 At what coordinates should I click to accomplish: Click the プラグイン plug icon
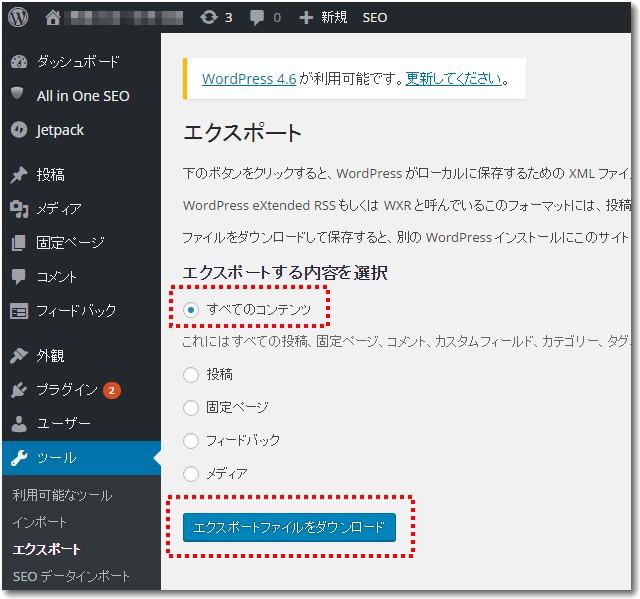coord(19,390)
